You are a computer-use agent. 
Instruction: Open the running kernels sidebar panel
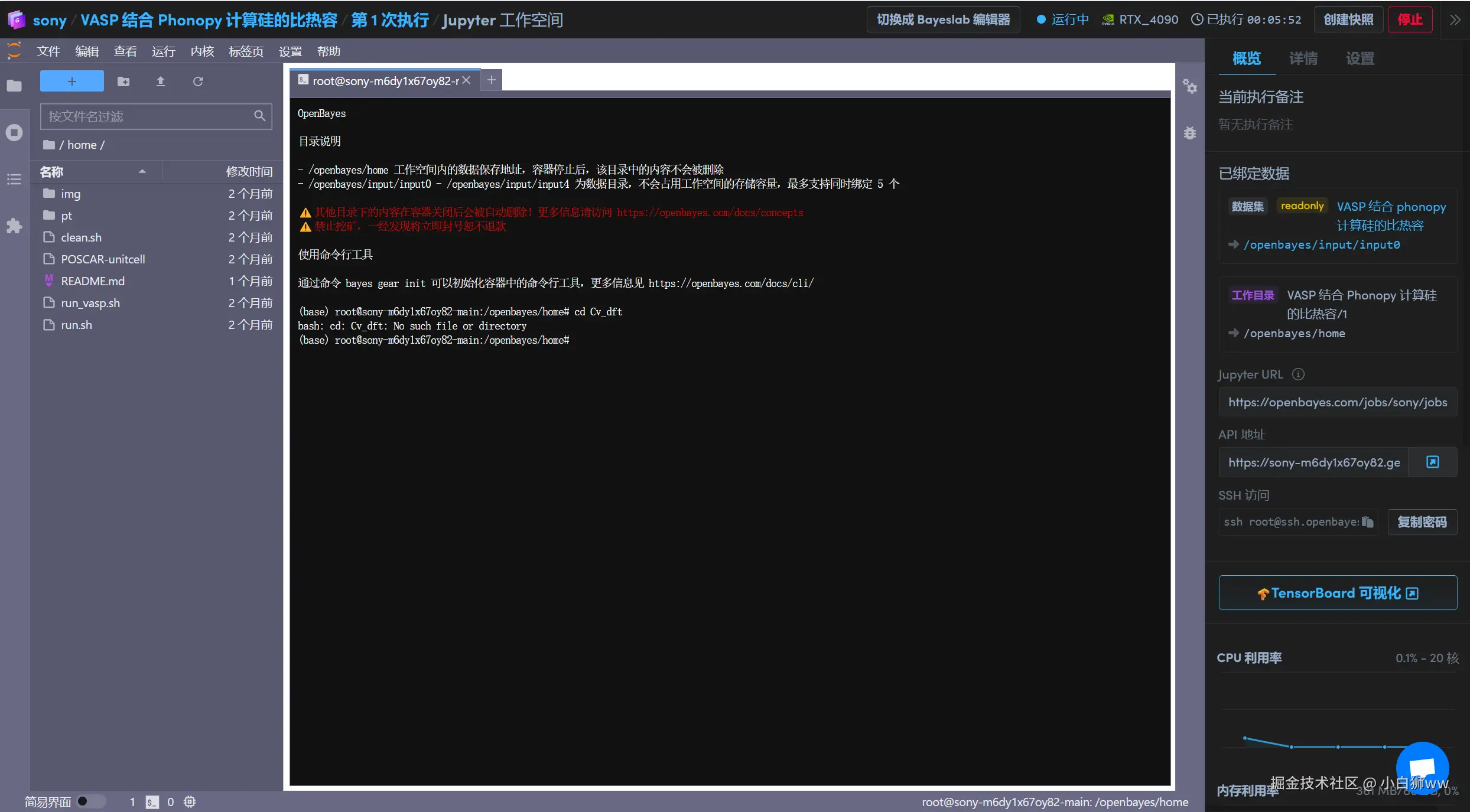pyautogui.click(x=14, y=132)
